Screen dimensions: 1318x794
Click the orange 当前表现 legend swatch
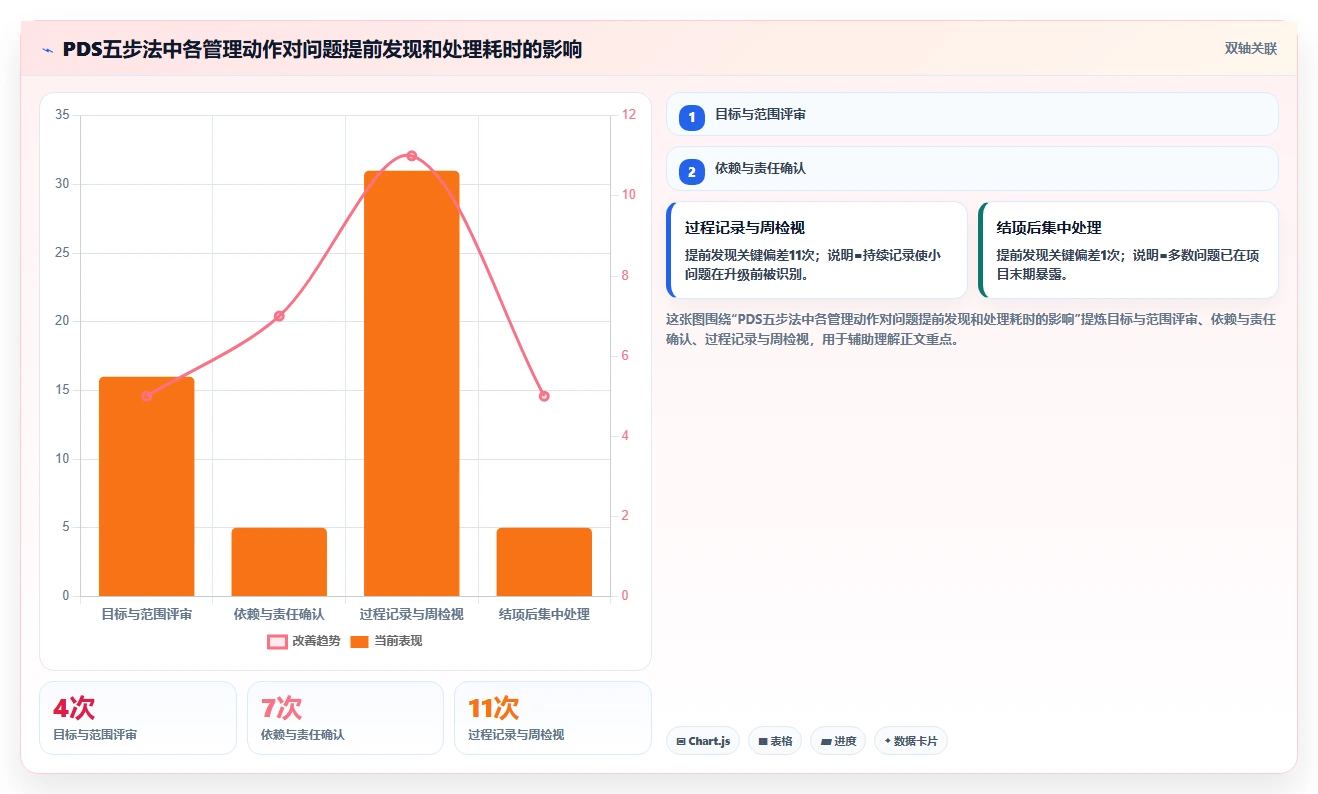[x=360, y=641]
